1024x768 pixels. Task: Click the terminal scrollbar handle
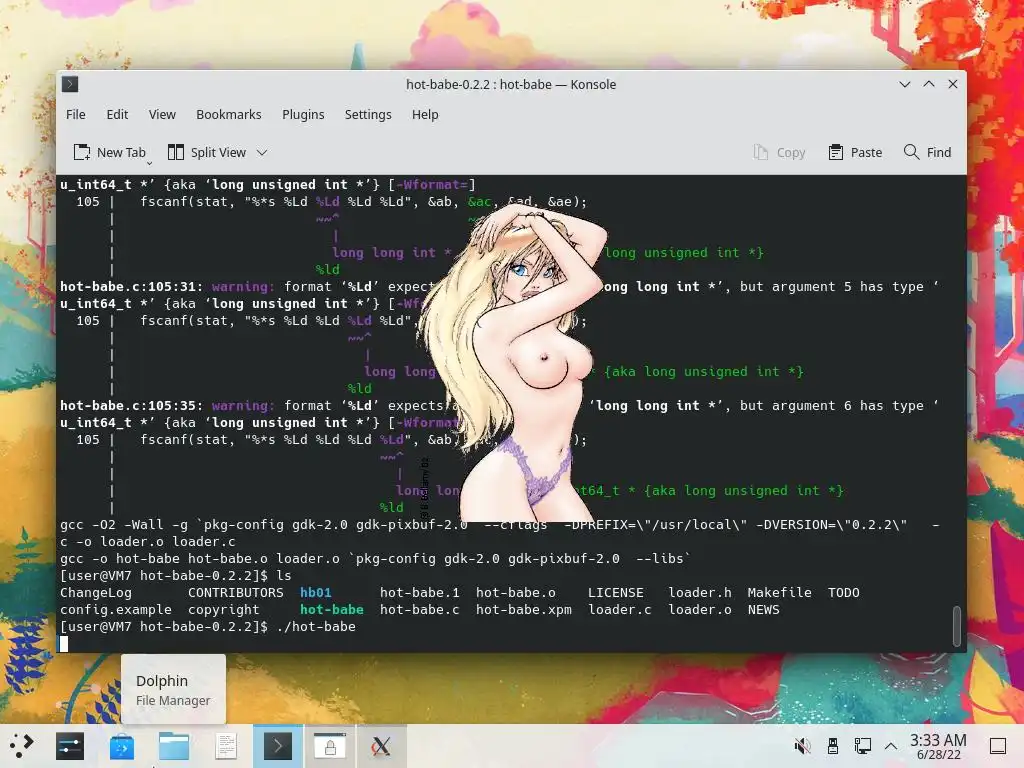click(957, 626)
